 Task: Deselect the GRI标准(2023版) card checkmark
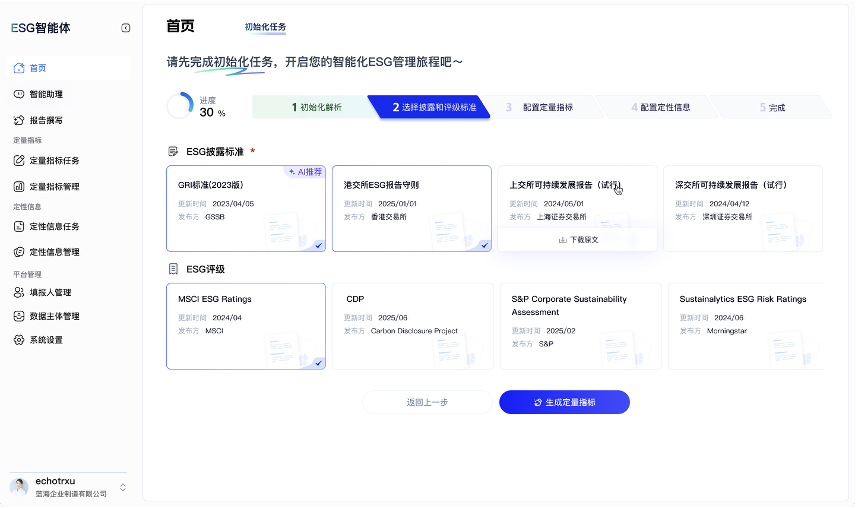pos(318,246)
